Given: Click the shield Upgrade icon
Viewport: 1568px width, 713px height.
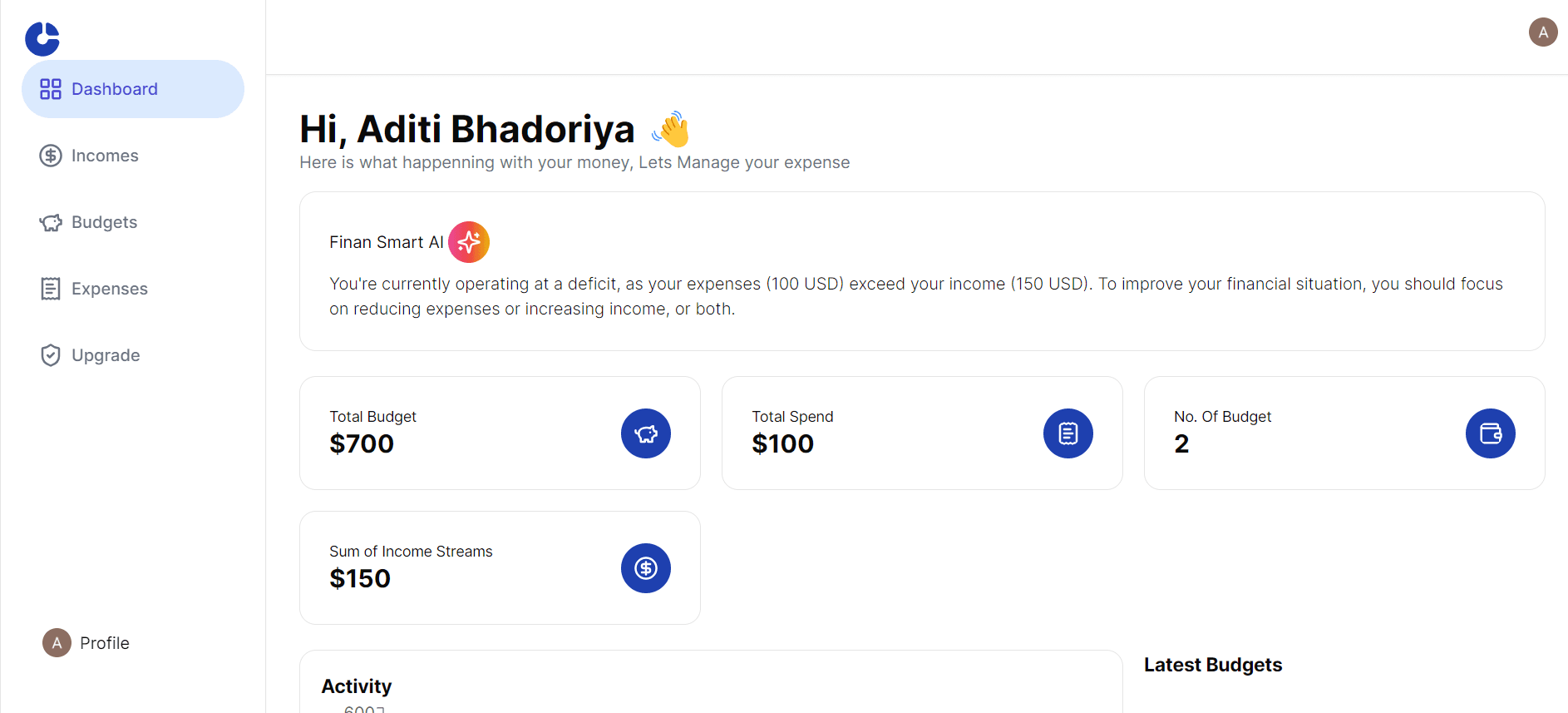Looking at the screenshot, I should 51,355.
